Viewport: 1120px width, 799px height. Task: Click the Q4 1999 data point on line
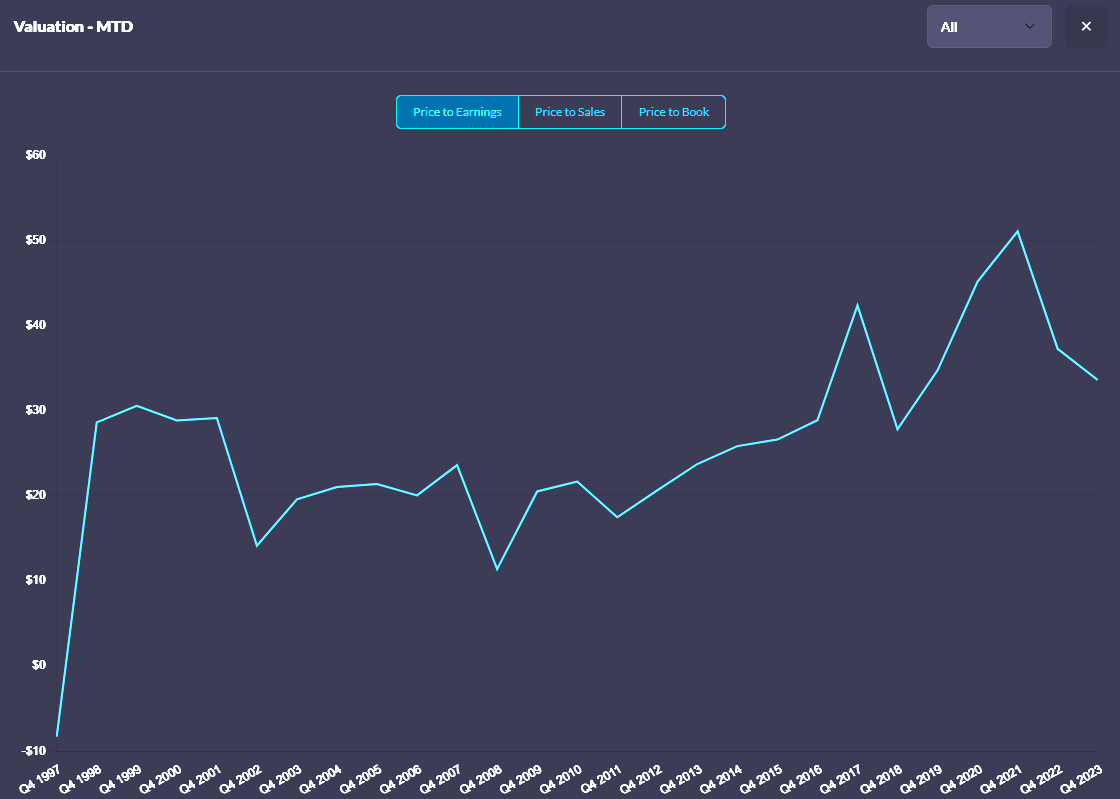point(137,406)
